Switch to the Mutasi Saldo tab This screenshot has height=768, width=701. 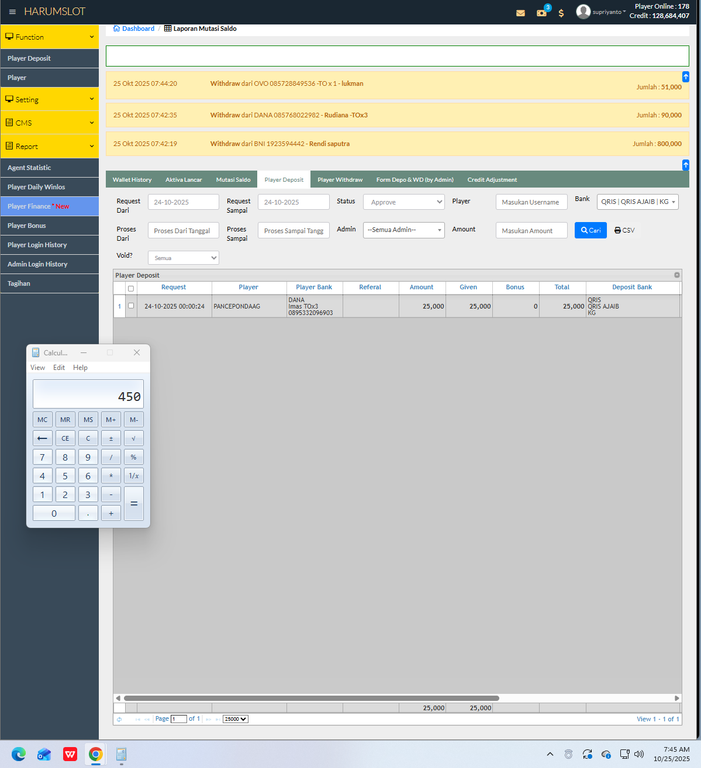point(233,180)
